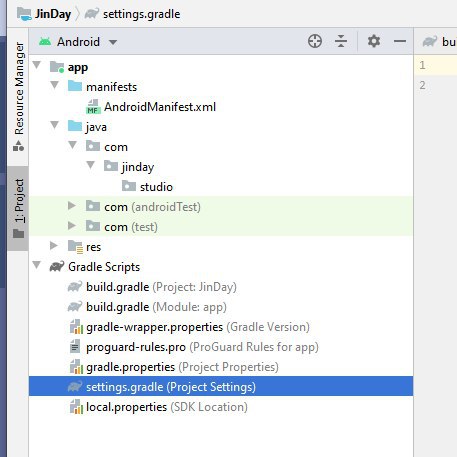Hide the Project tool window
This screenshot has width=457, height=457.
400,41
